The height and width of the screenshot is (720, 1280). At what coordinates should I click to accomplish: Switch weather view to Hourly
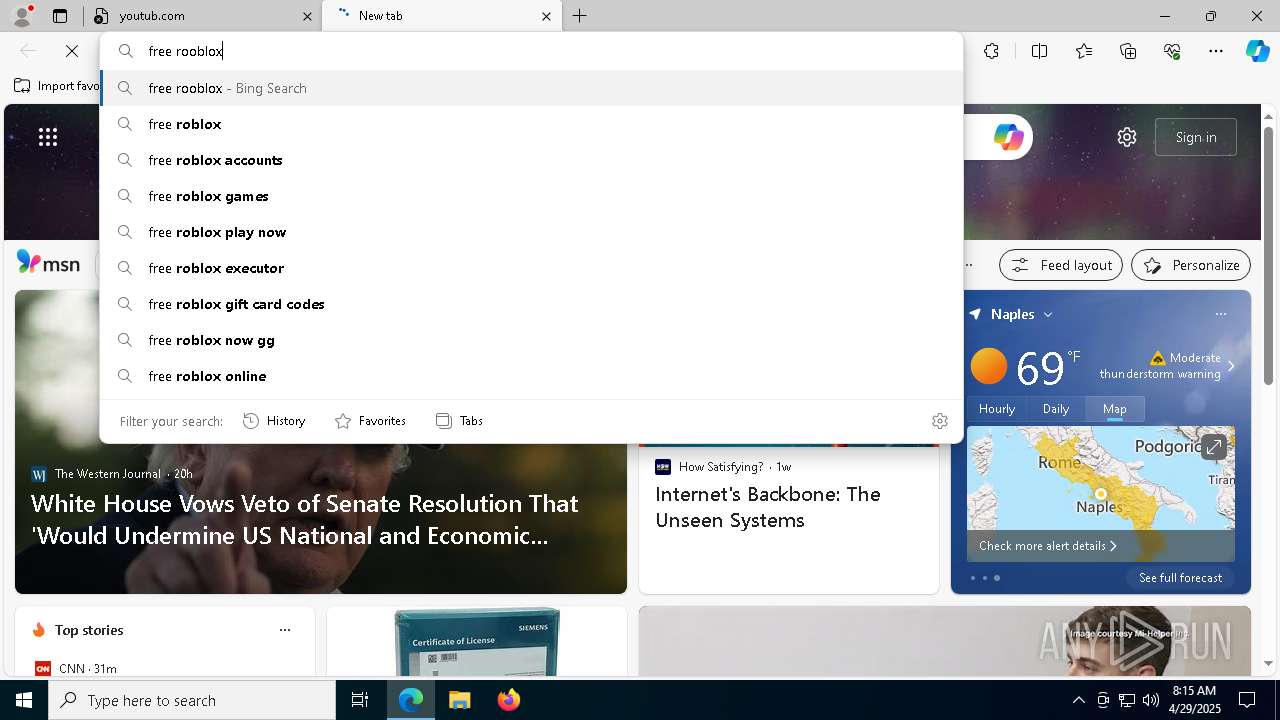click(x=997, y=408)
